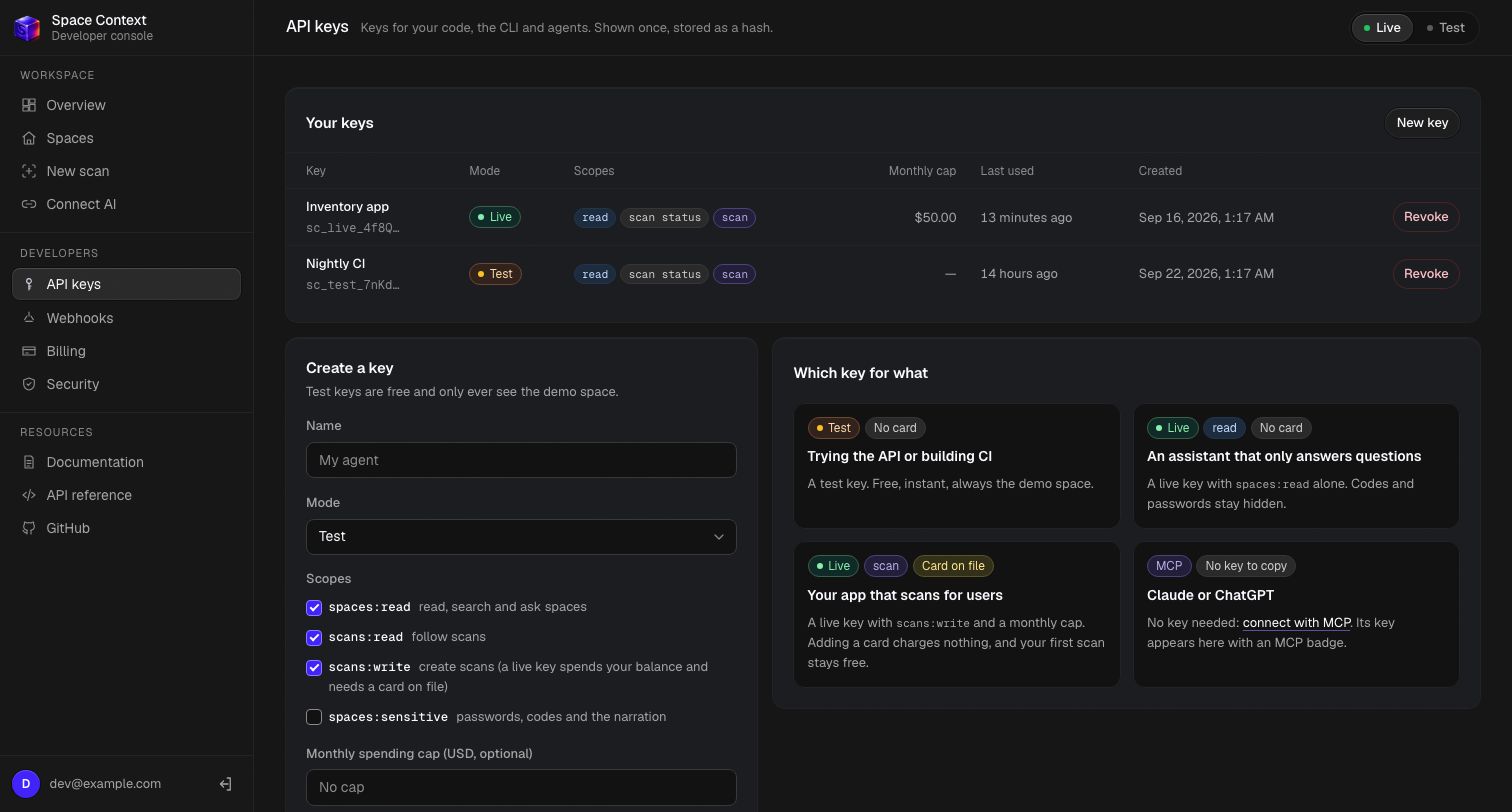Click the Spaces house icon
The width and height of the screenshot is (1512, 812).
(29, 138)
